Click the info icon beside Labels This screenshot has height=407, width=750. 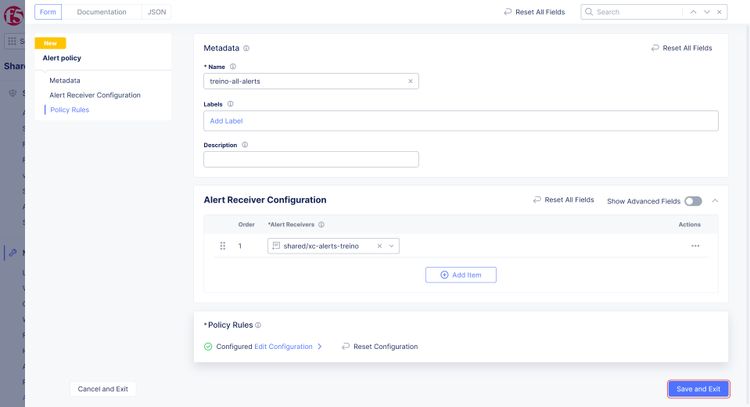(230, 103)
